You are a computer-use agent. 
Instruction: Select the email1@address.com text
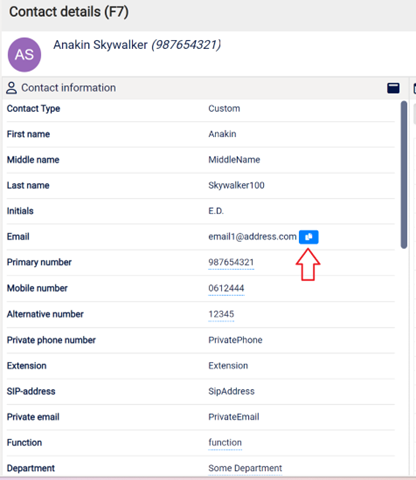tap(252, 237)
